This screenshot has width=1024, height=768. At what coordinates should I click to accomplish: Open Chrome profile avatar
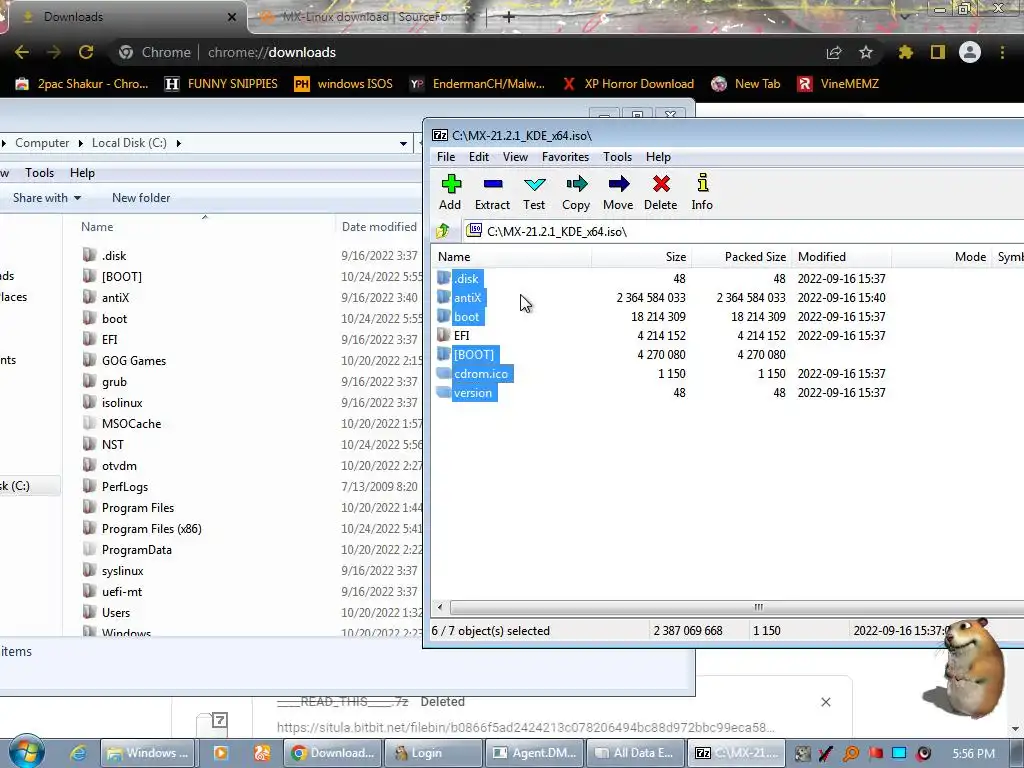970,52
